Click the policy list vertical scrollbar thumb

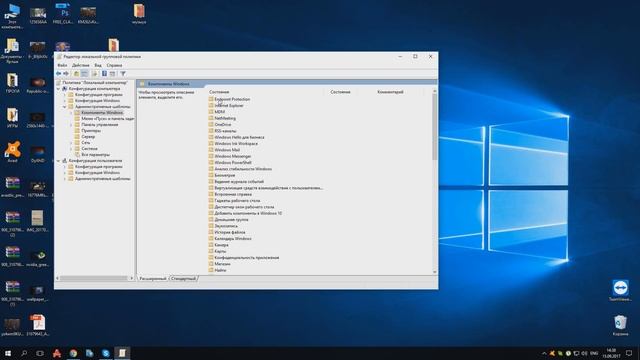coord(434,127)
